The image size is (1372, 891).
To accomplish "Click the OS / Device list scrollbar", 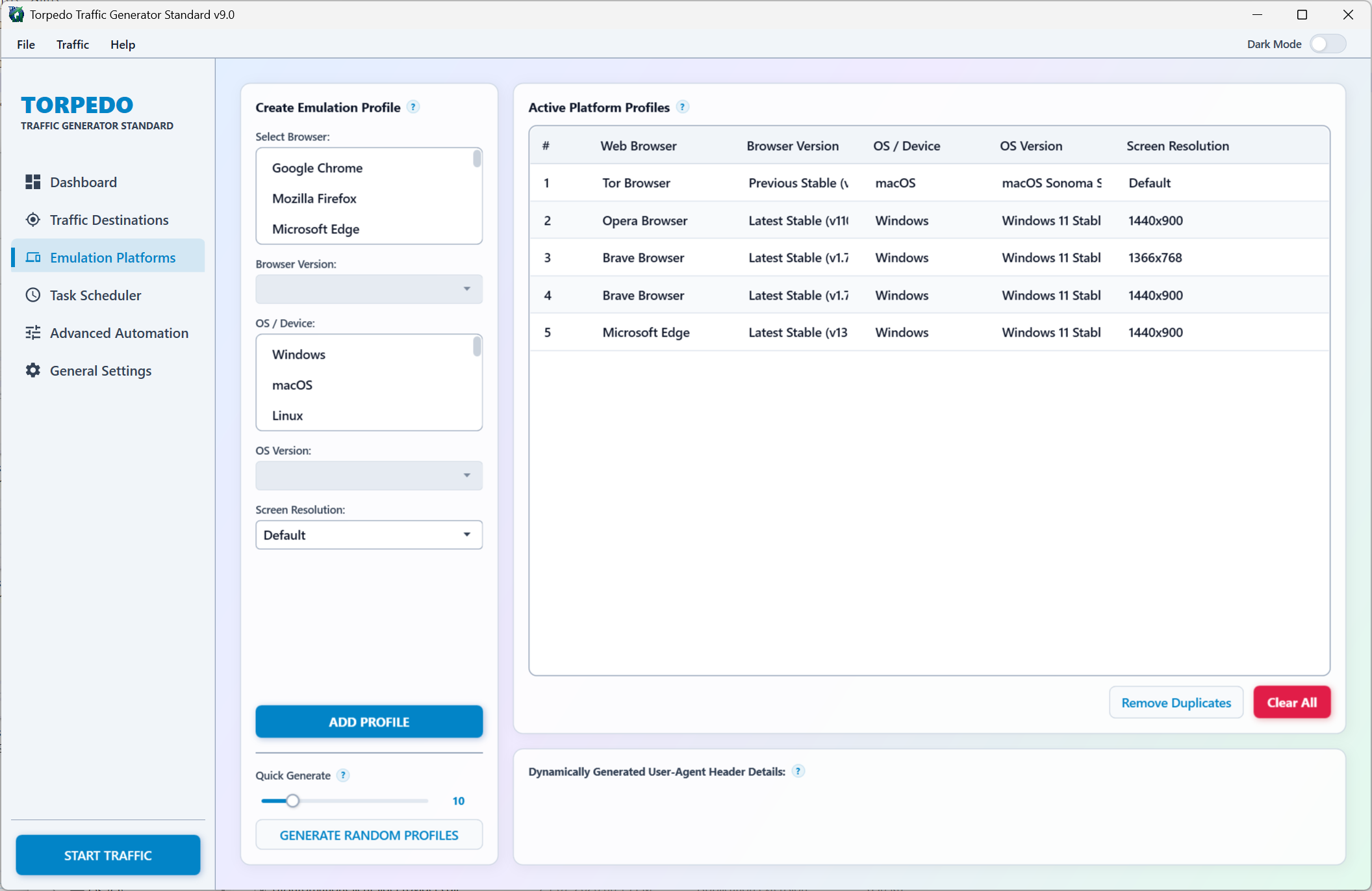I will 477,346.
